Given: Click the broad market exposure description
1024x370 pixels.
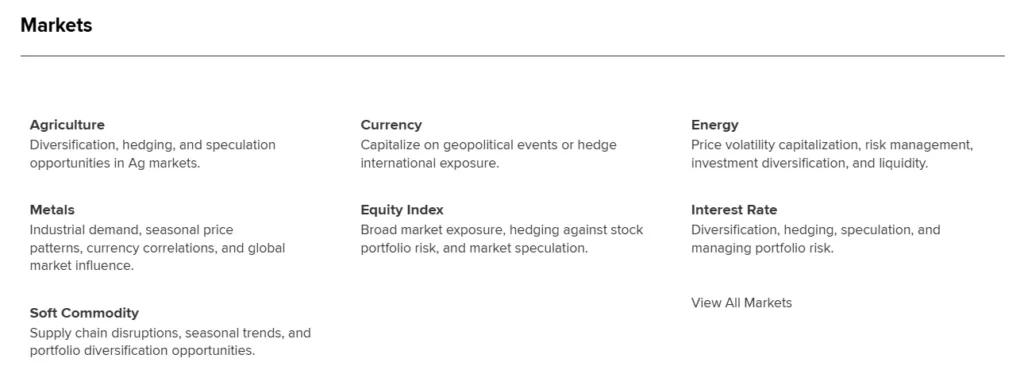Looking at the screenshot, I should coord(502,239).
